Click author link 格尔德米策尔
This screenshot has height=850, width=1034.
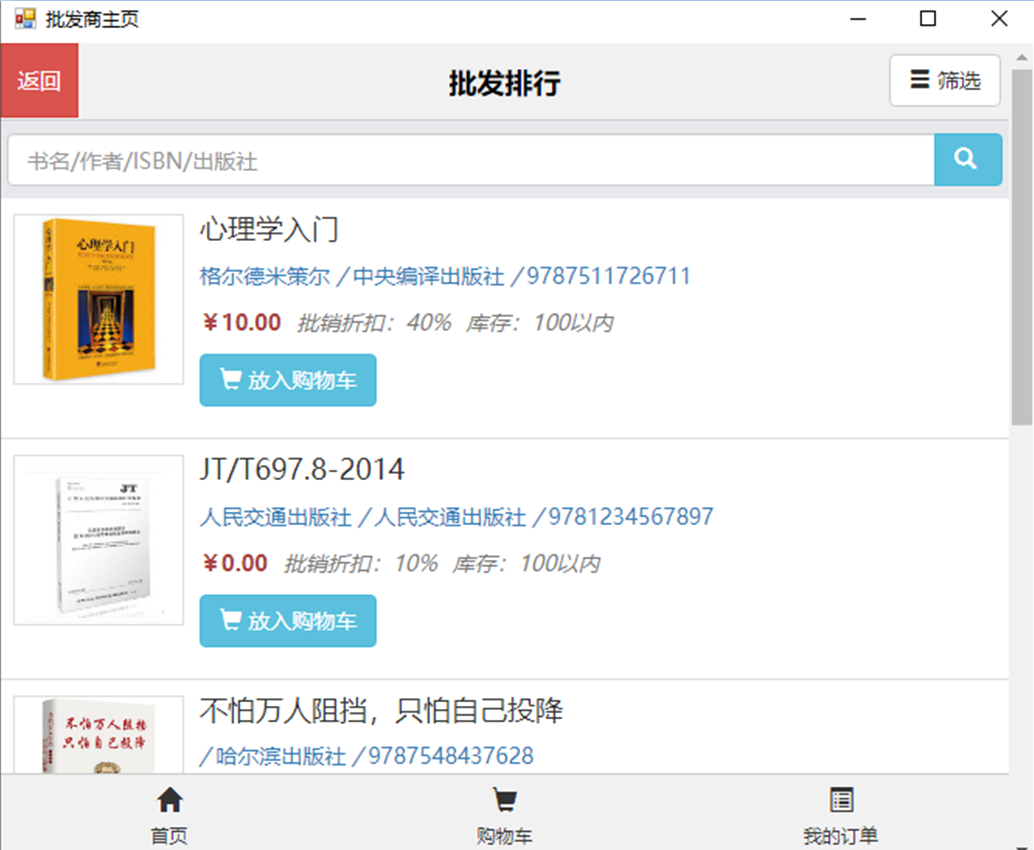(264, 276)
